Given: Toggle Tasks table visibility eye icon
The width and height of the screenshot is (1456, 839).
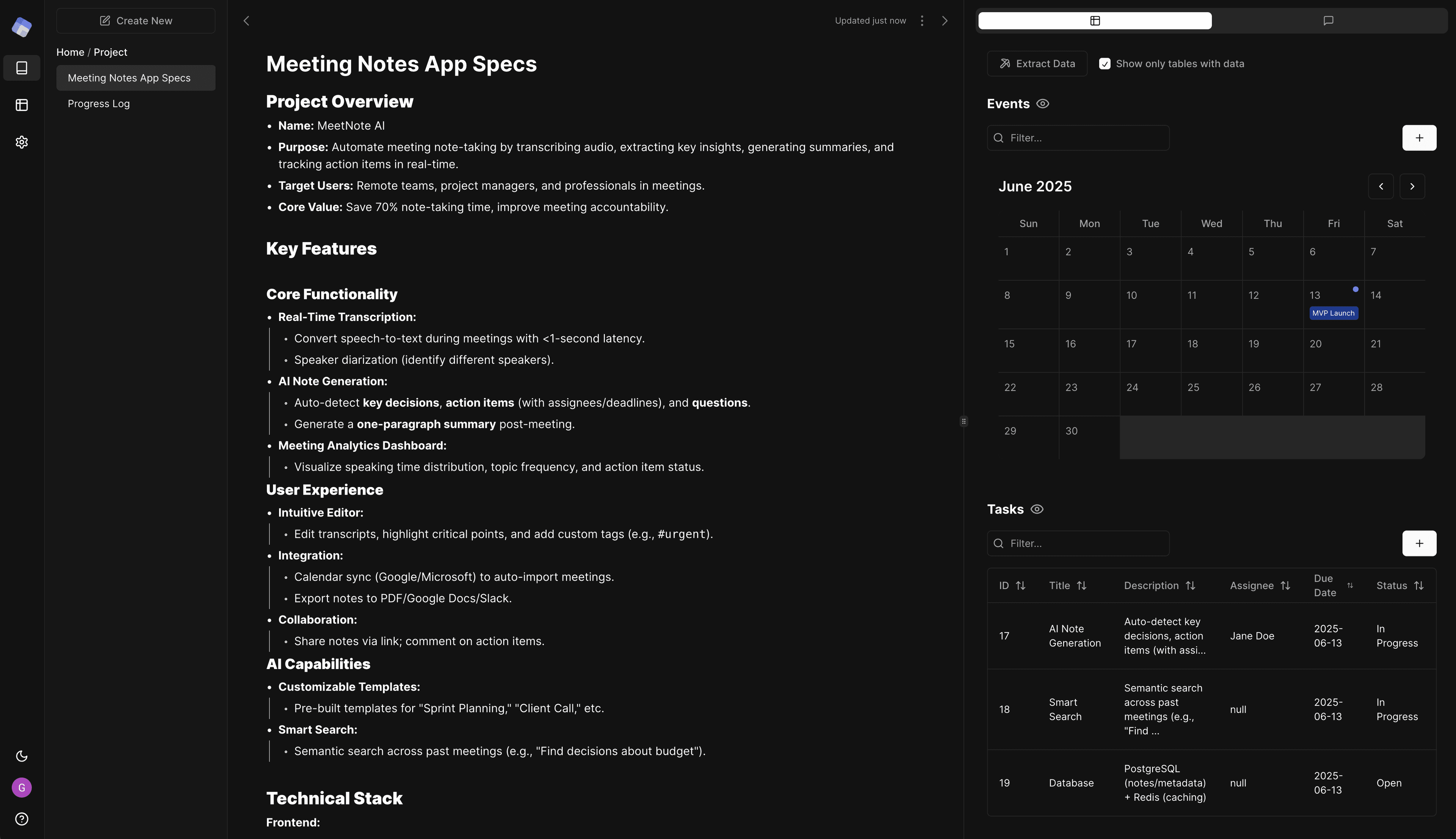Looking at the screenshot, I should point(1037,509).
